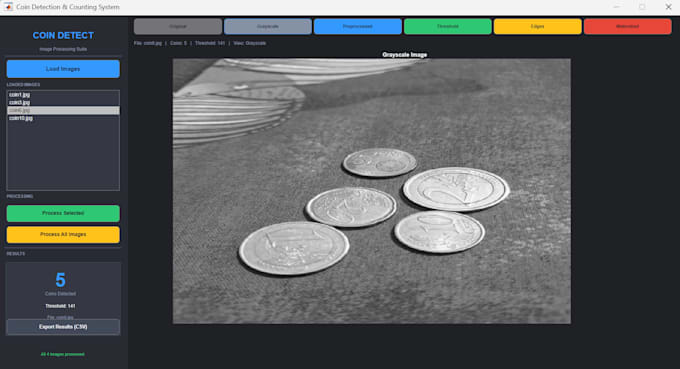Click the grayscale coin image preview
Image resolution: width=680 pixels, height=369 pixels.
[372, 191]
